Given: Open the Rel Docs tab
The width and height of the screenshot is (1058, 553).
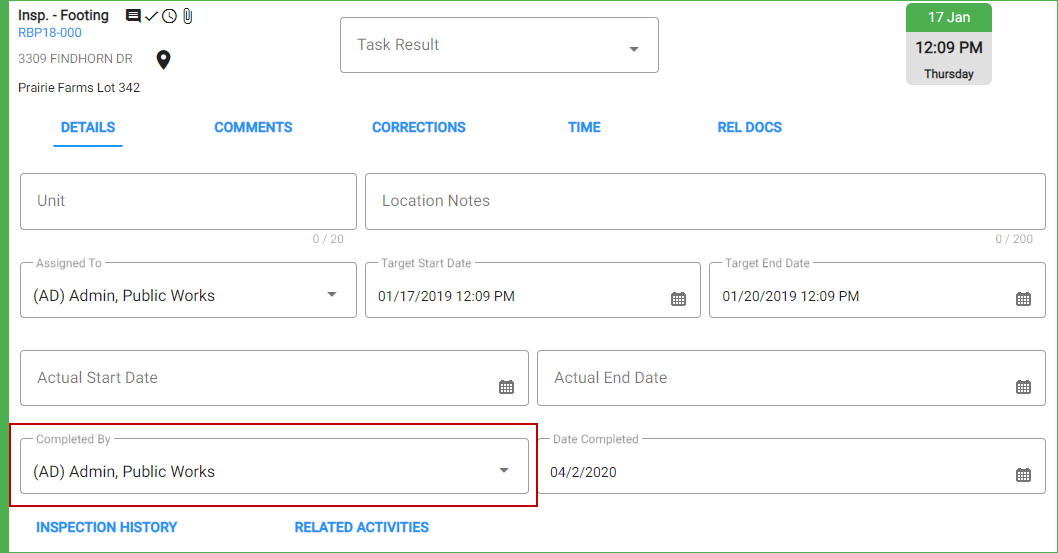Looking at the screenshot, I should tap(749, 127).
